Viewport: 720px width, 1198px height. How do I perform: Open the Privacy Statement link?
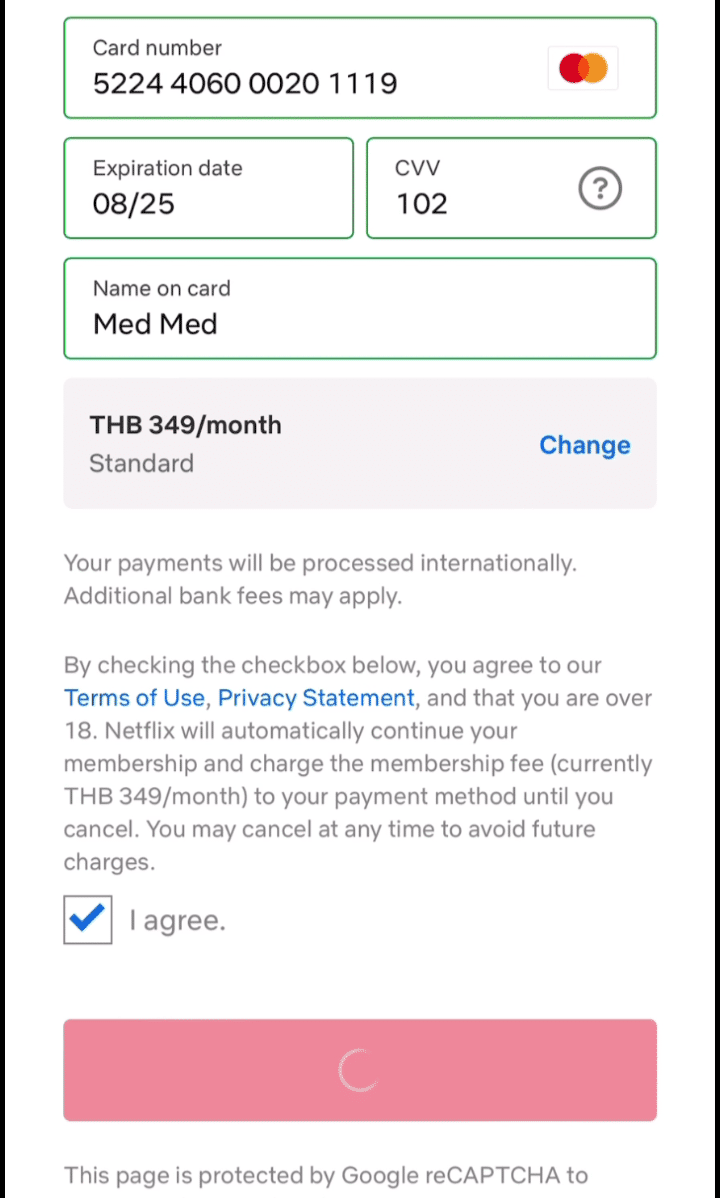pos(316,698)
